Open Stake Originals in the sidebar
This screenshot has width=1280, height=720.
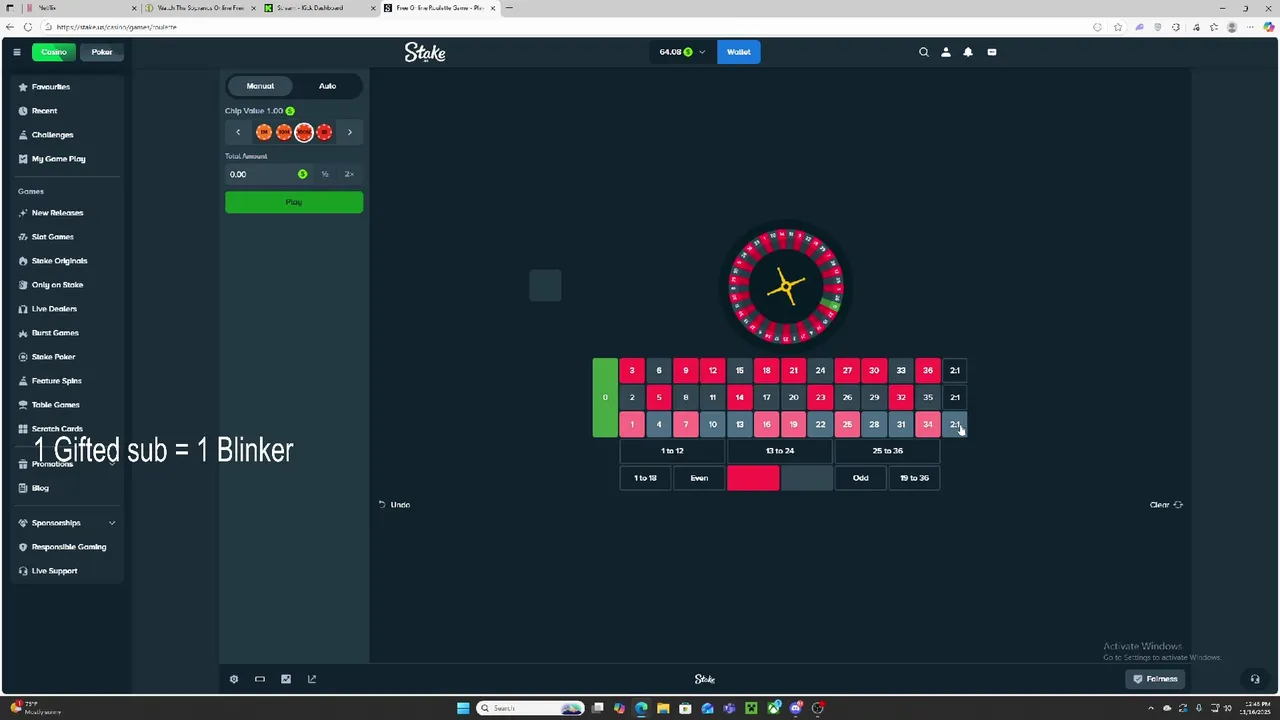pyautogui.click(x=59, y=261)
